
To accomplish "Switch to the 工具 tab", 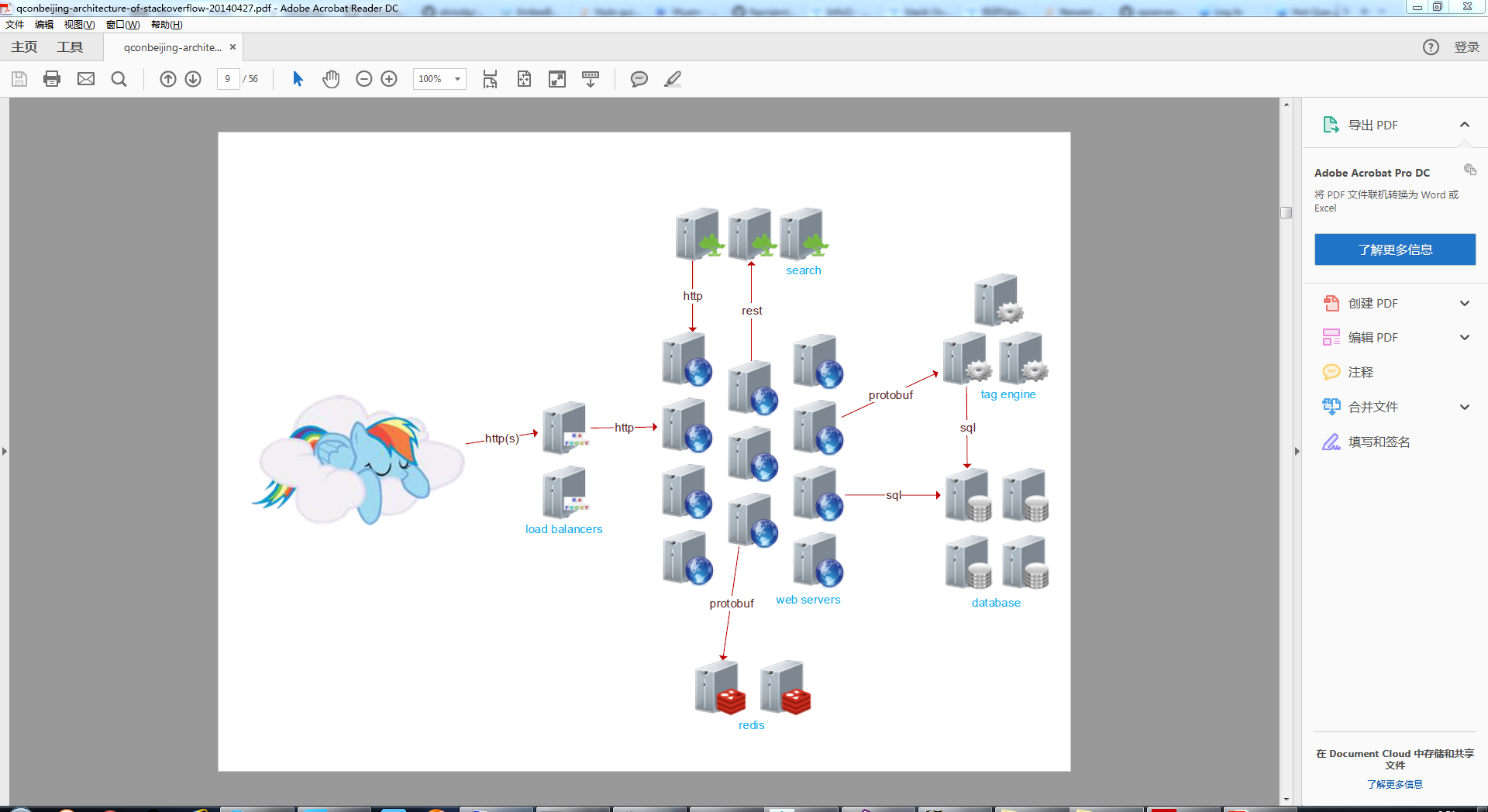I will tap(70, 47).
